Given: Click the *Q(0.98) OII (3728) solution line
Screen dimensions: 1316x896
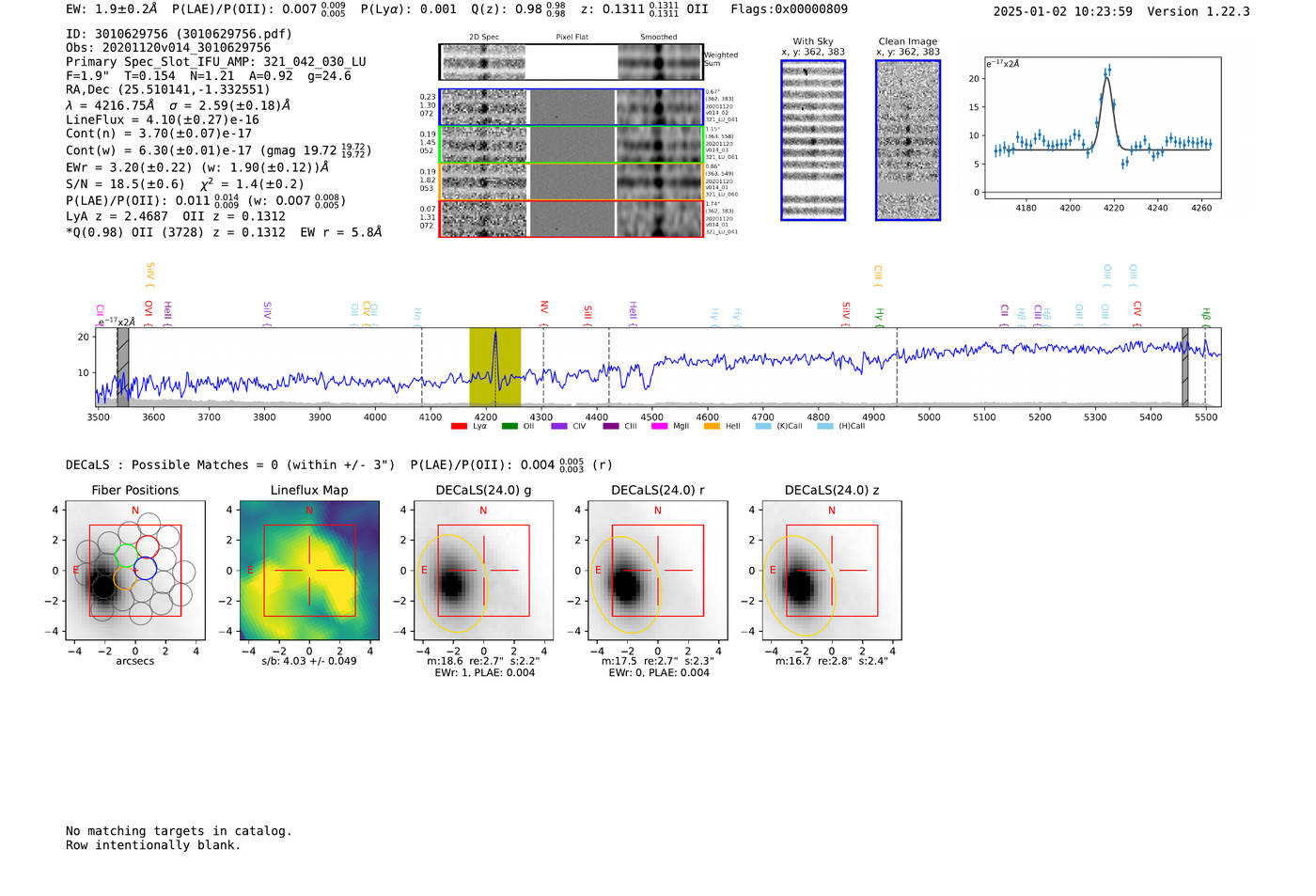Looking at the screenshot, I should tap(224, 232).
